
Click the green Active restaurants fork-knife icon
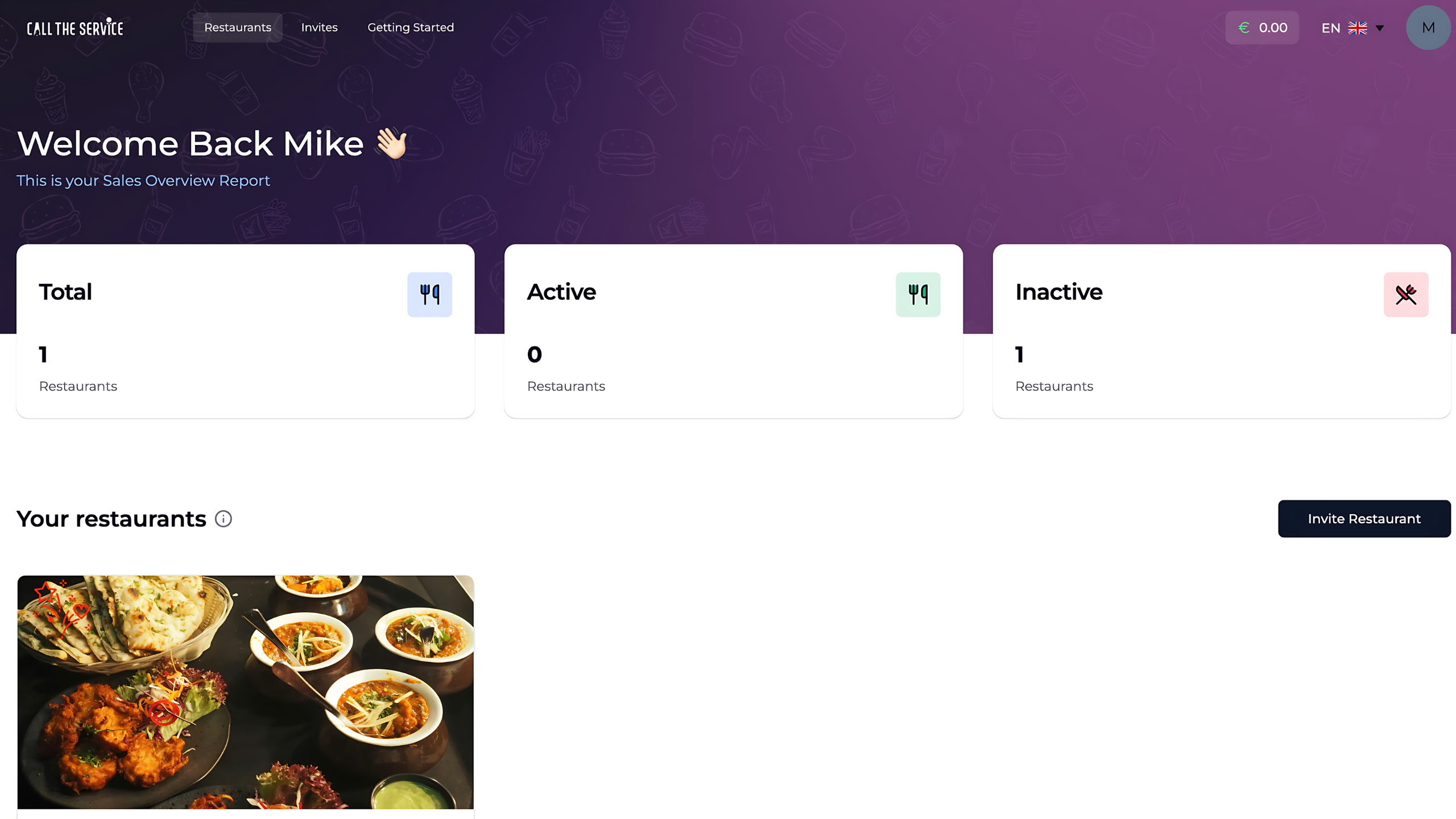coord(918,295)
